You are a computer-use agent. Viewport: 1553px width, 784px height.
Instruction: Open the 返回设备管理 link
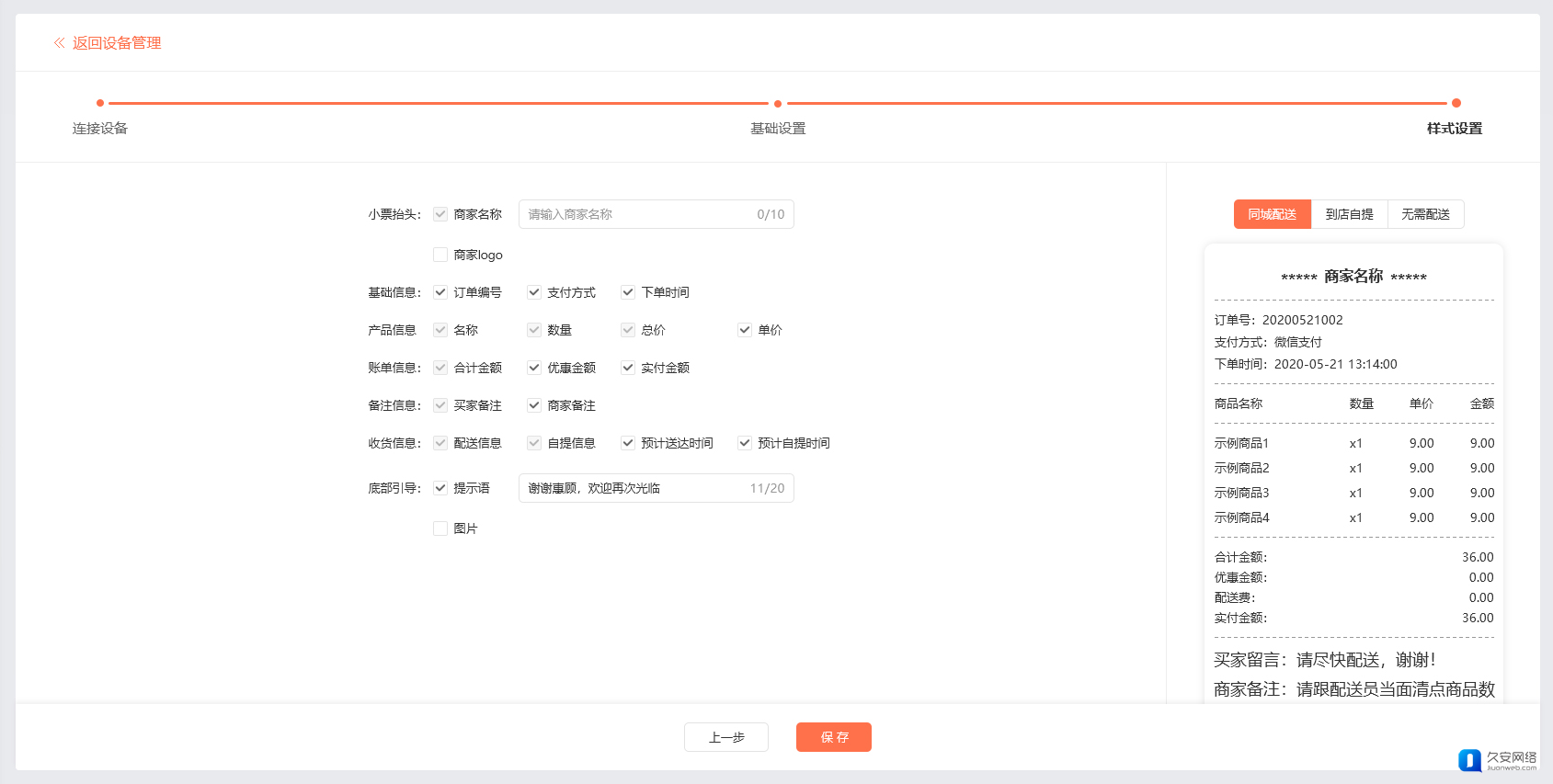117,43
